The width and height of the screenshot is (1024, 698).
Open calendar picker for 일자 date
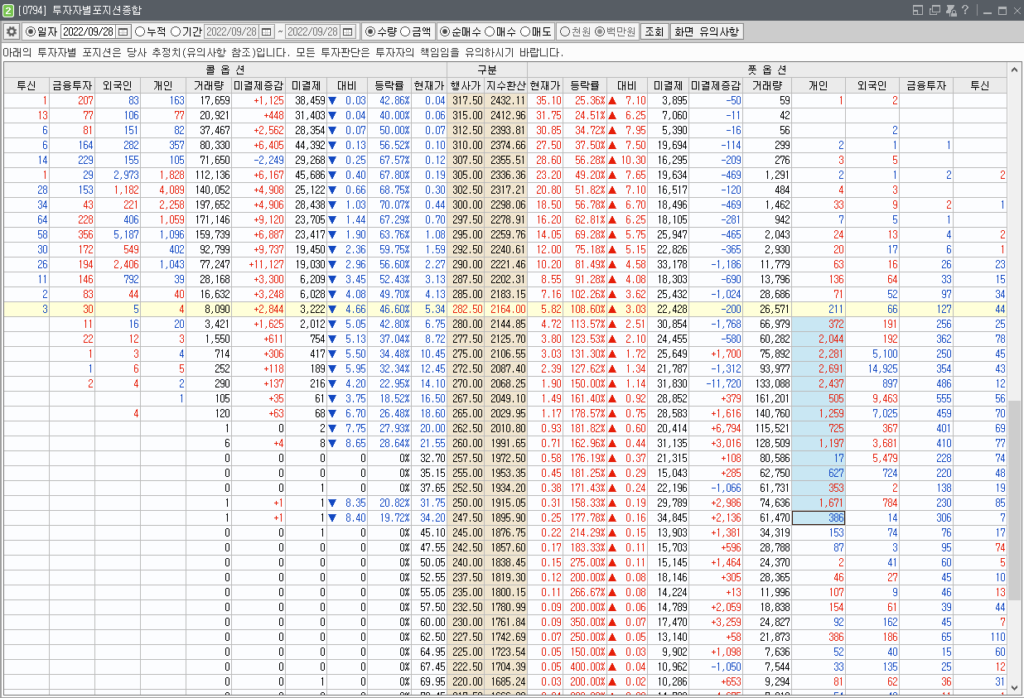[123, 32]
